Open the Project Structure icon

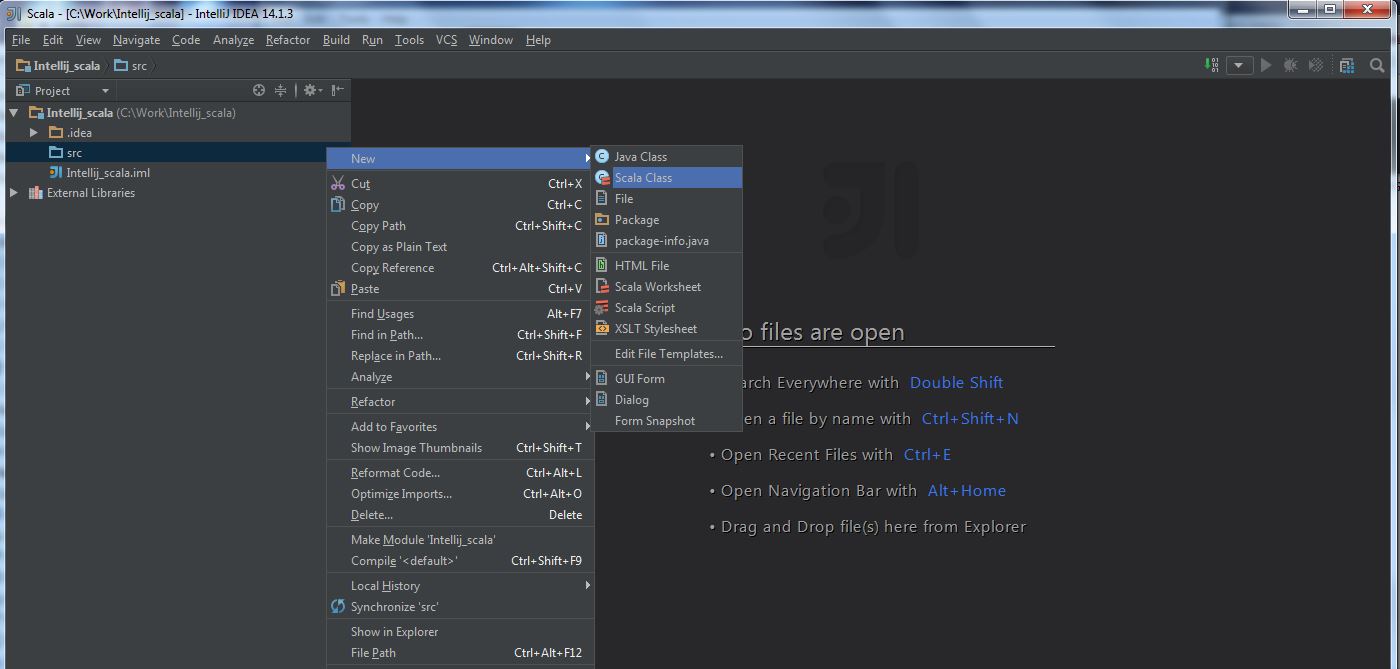pyautogui.click(x=1347, y=65)
